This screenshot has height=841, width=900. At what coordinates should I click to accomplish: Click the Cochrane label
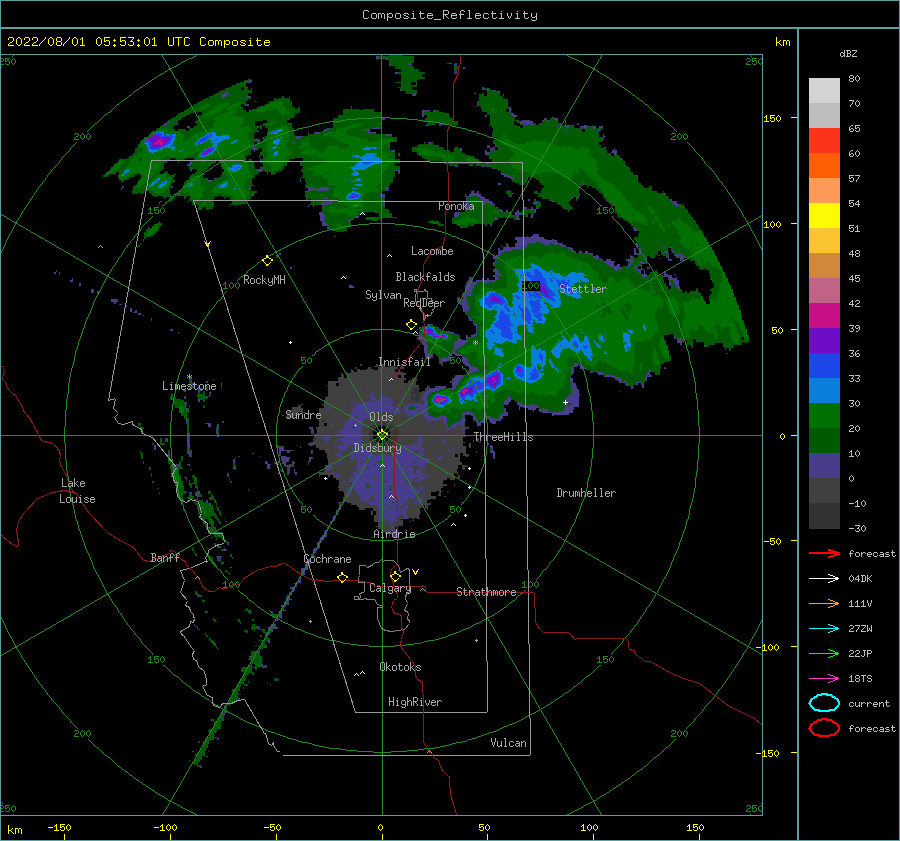click(327, 559)
